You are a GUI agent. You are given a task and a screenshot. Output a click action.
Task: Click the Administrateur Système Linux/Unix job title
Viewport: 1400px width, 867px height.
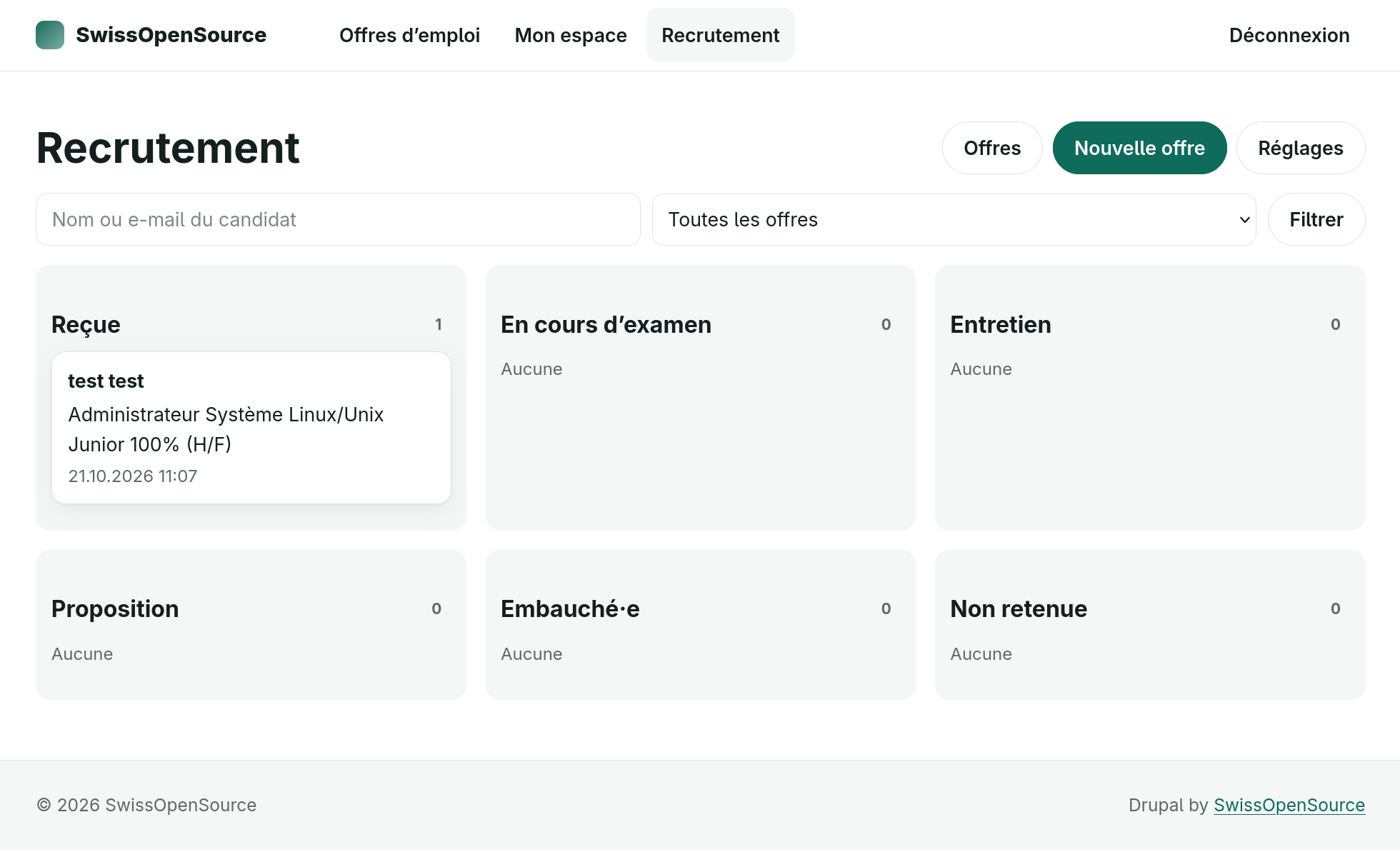coord(226,429)
